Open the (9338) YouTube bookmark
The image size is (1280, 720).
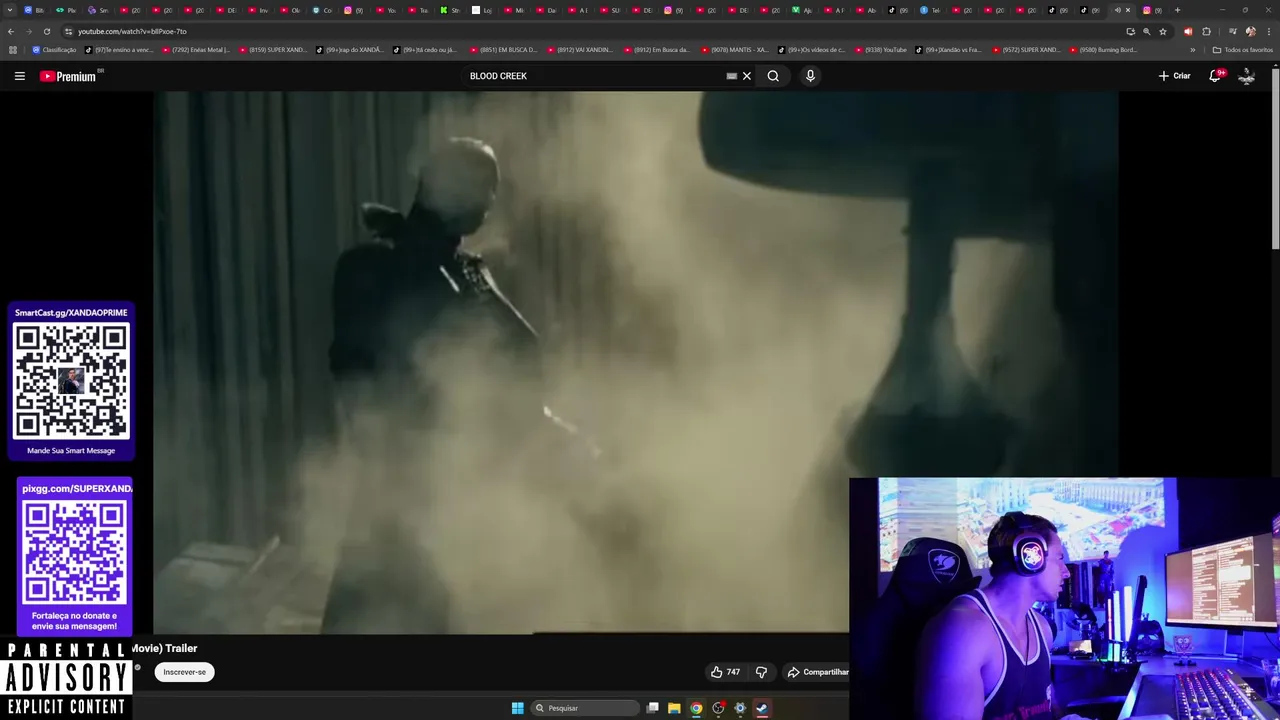point(881,50)
